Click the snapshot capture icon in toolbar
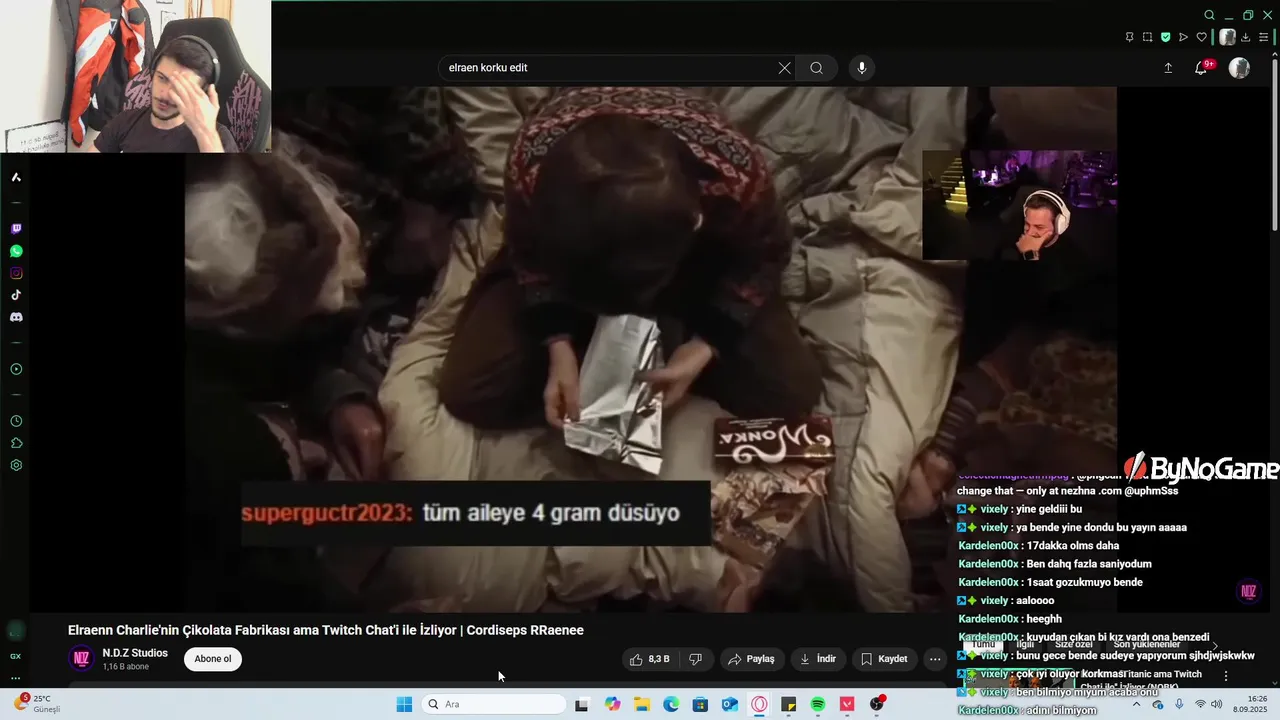 click(x=1147, y=37)
